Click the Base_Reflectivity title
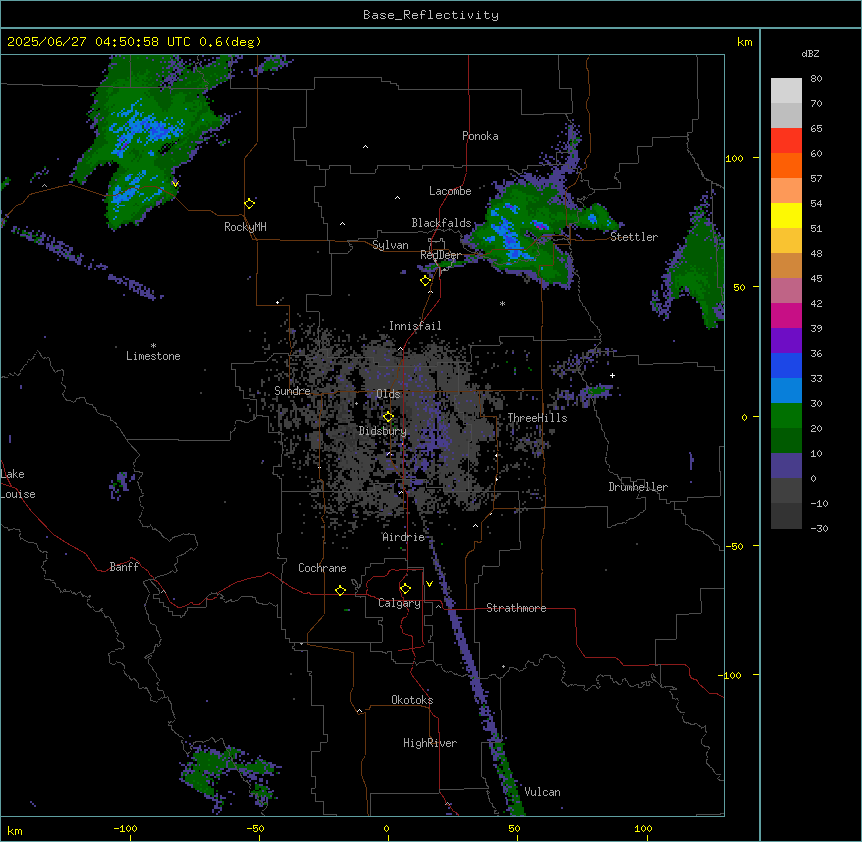Viewport: 862px width, 842px height. [431, 15]
